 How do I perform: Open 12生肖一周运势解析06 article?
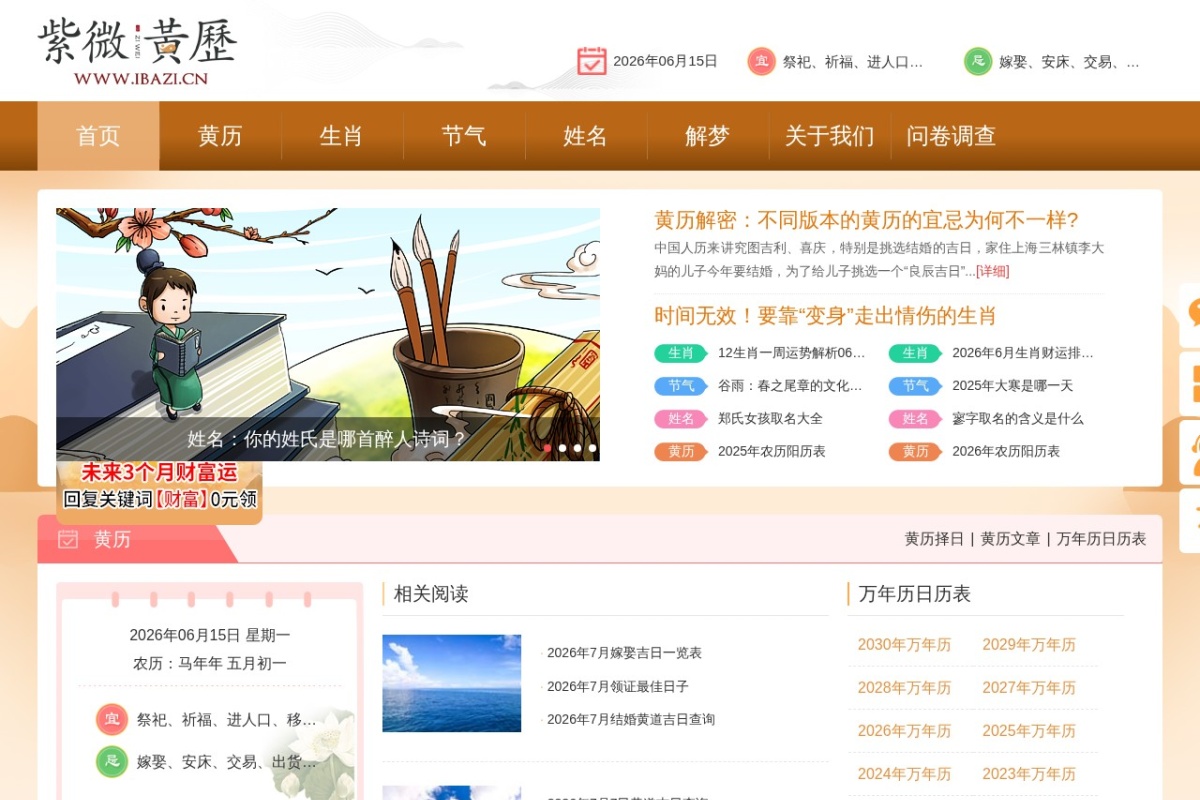coord(792,353)
